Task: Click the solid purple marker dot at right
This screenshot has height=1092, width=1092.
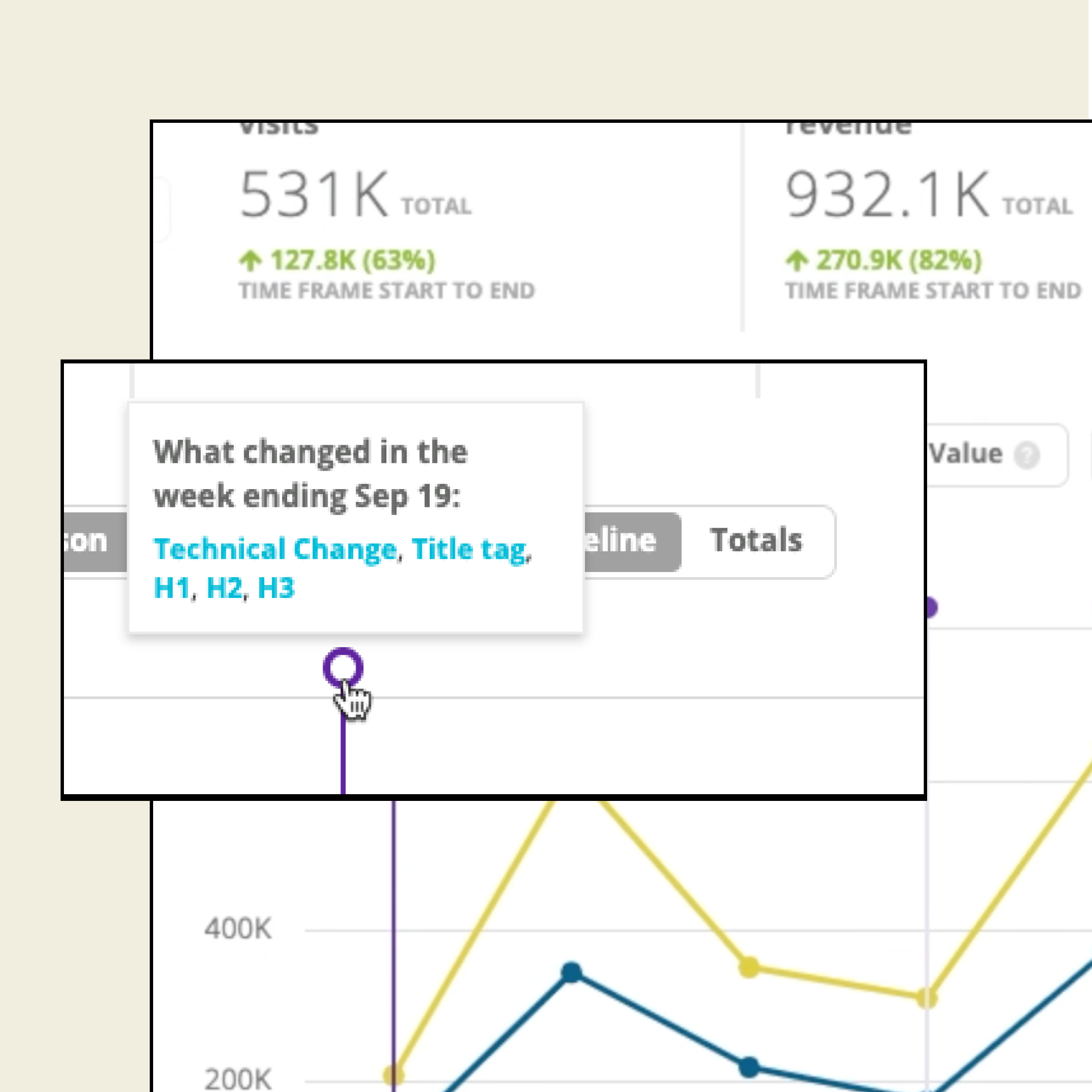Action: click(931, 607)
